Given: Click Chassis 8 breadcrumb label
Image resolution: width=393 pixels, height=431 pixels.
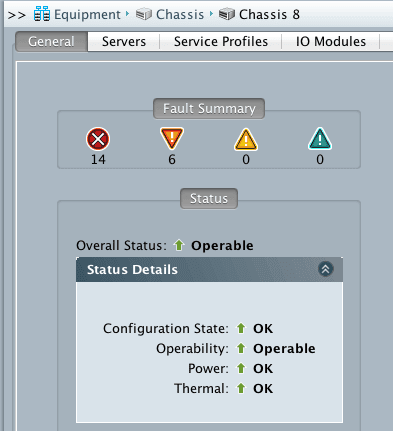Looking at the screenshot, I should pyautogui.click(x=269, y=14).
